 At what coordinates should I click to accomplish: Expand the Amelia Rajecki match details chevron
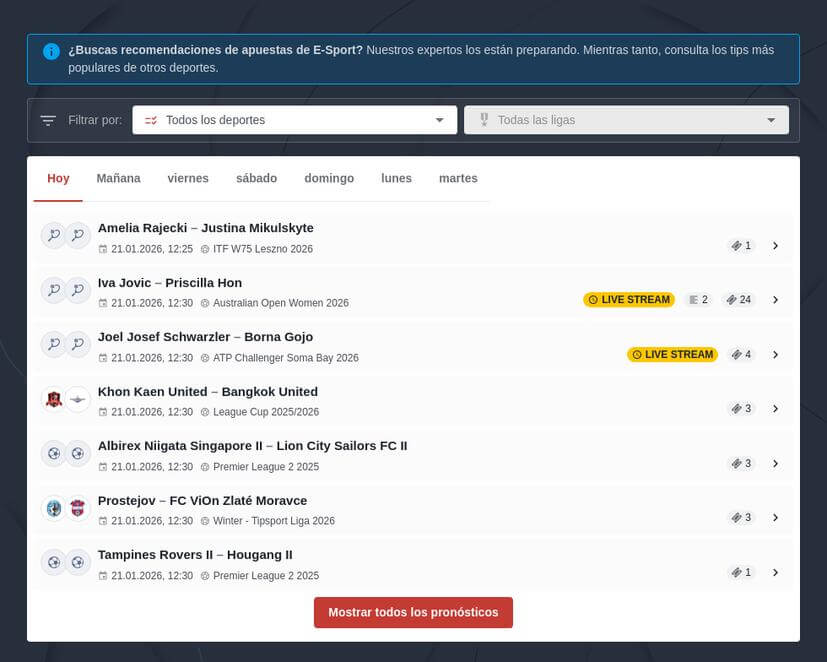[775, 244]
